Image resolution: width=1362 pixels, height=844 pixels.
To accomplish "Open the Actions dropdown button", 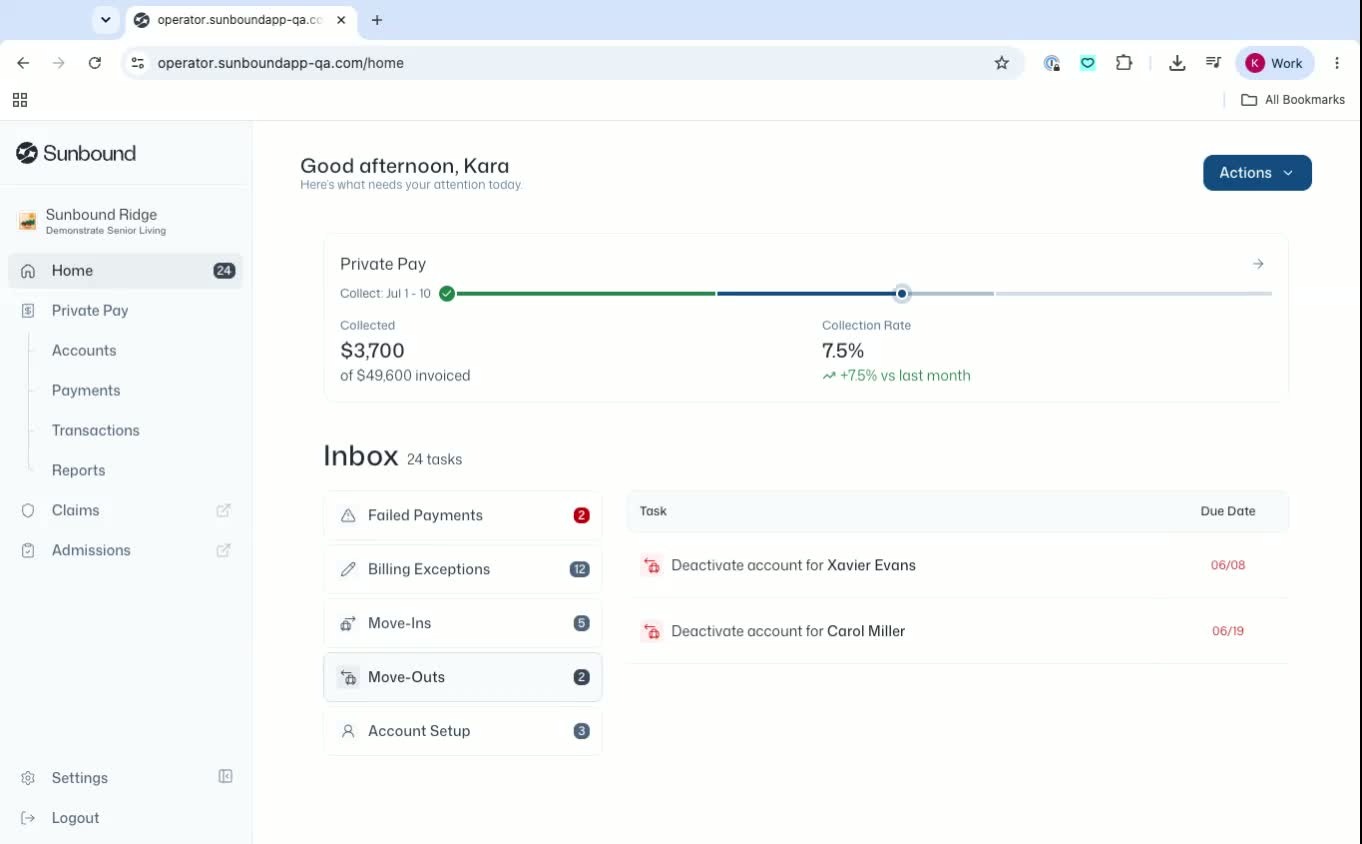I will tap(1257, 173).
